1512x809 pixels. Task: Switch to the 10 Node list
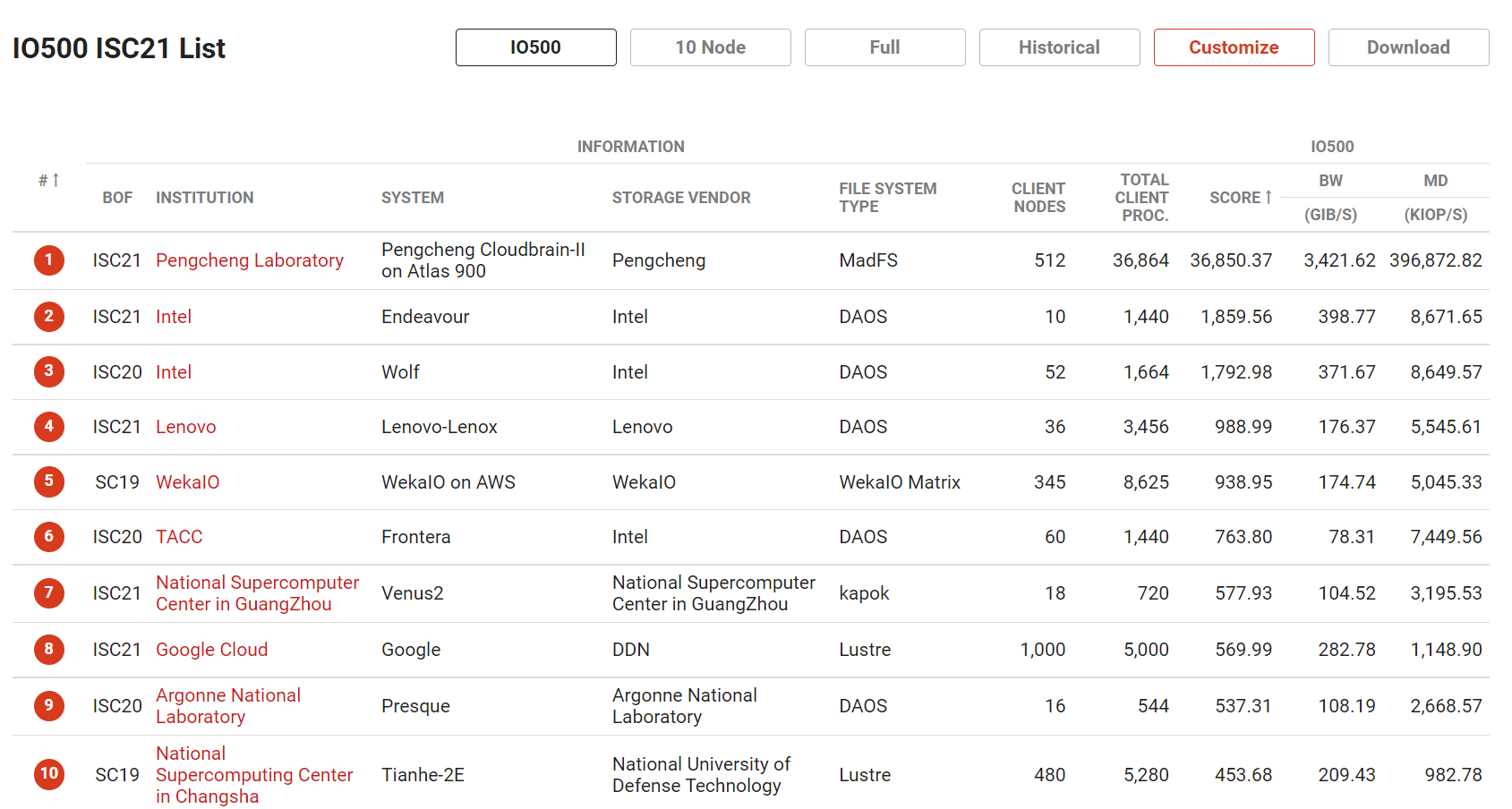coord(710,47)
